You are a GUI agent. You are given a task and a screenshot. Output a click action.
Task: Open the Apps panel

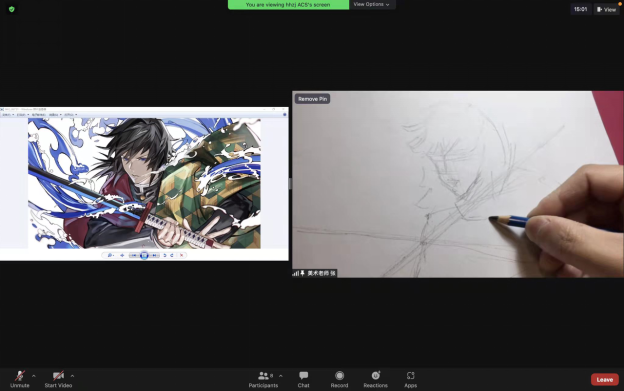410,379
